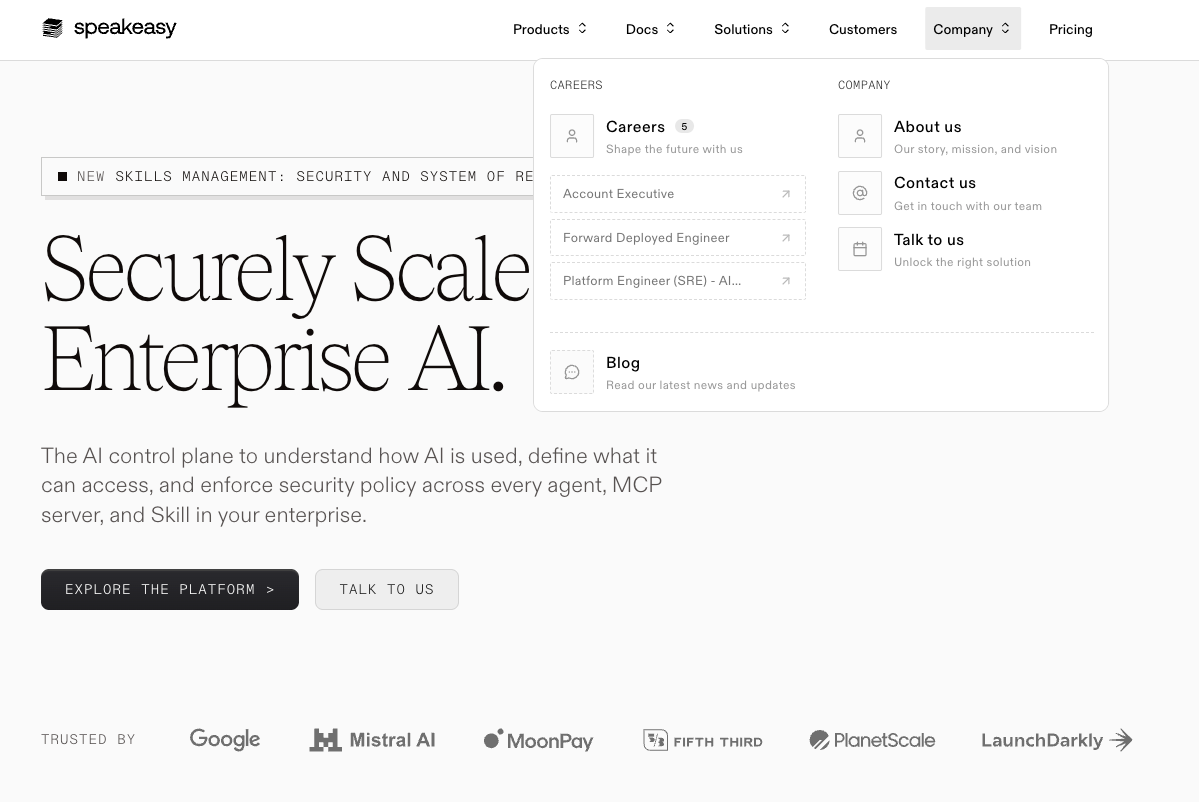This screenshot has height=802, width=1199.
Task: Click the Contact us at-sign icon
Action: (x=859, y=193)
